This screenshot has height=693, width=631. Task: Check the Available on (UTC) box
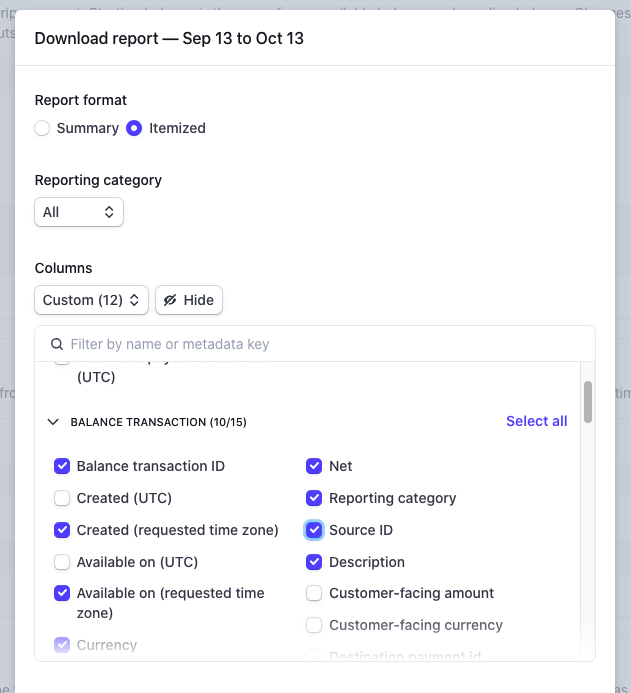click(62, 562)
